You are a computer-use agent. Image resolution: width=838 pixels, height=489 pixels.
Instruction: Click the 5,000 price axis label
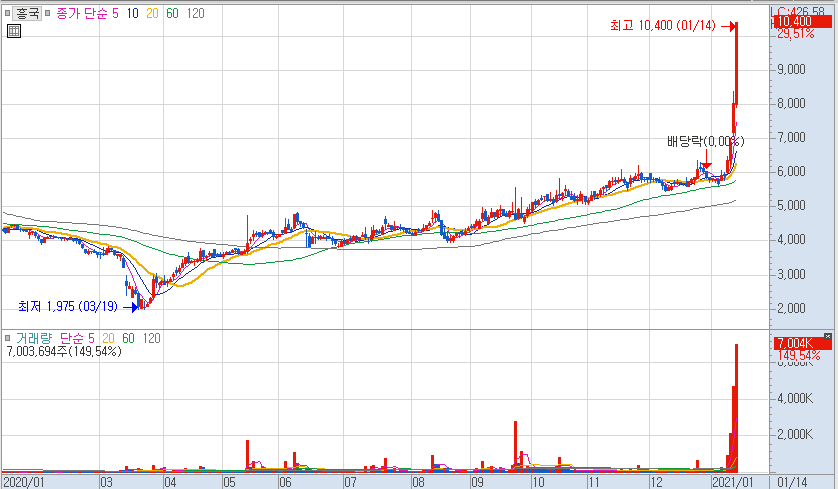[791, 205]
